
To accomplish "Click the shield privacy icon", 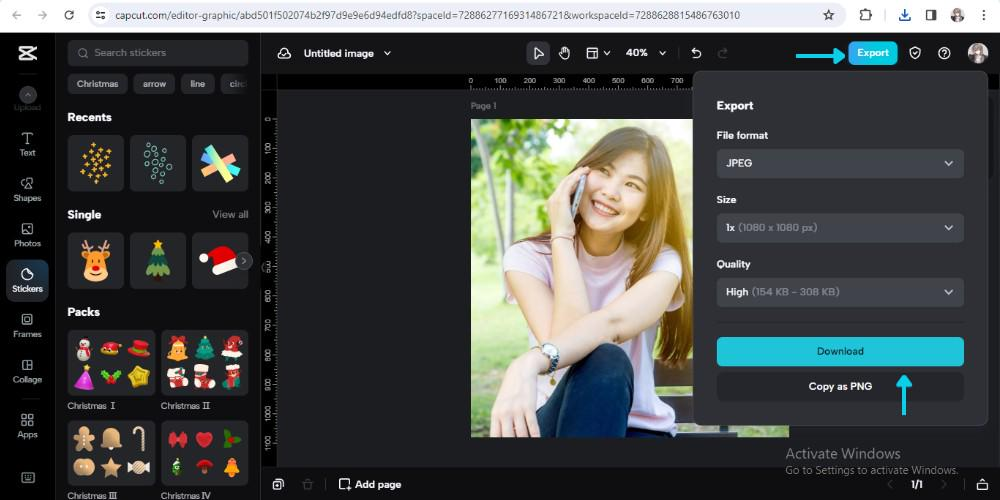I will click(x=915, y=54).
